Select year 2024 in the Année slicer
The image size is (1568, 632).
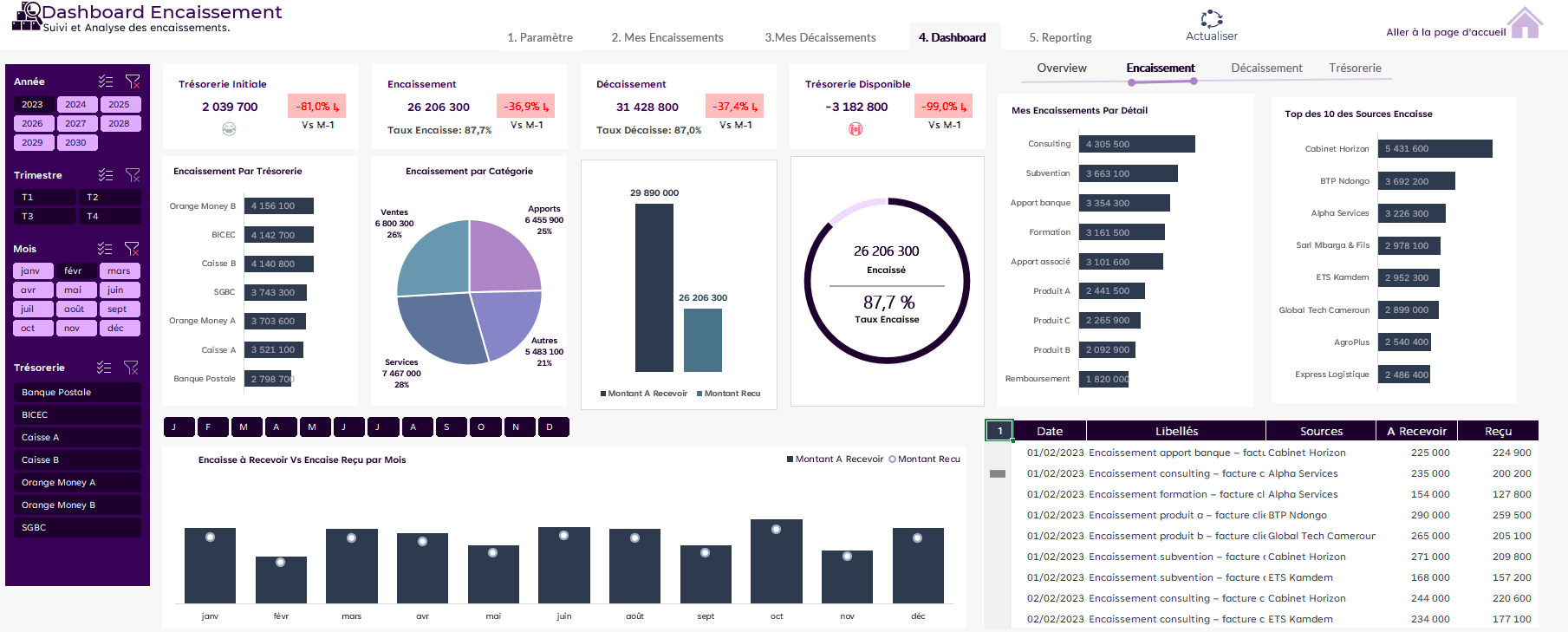click(x=76, y=104)
